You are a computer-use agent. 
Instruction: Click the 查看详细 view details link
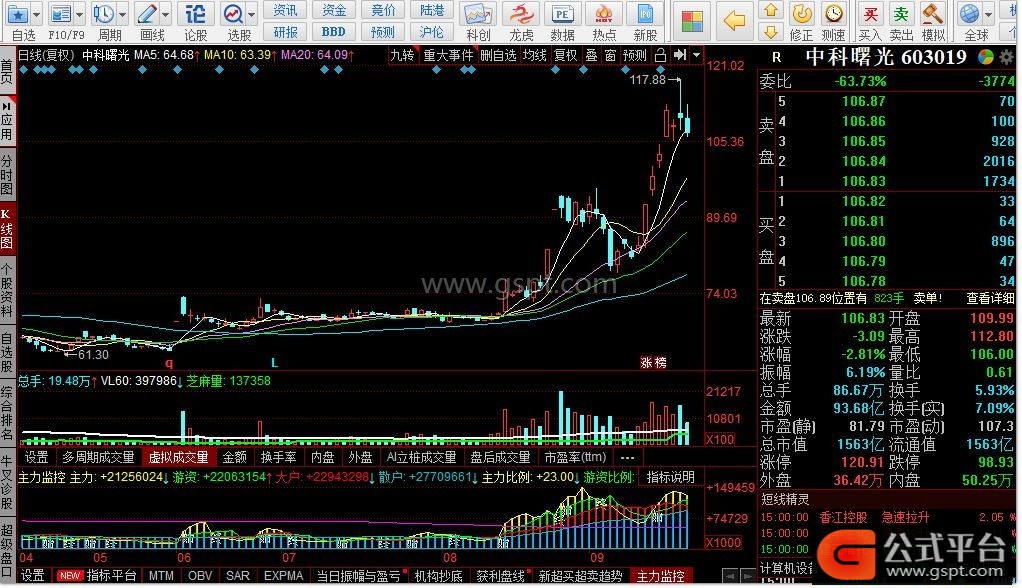[x=990, y=298]
